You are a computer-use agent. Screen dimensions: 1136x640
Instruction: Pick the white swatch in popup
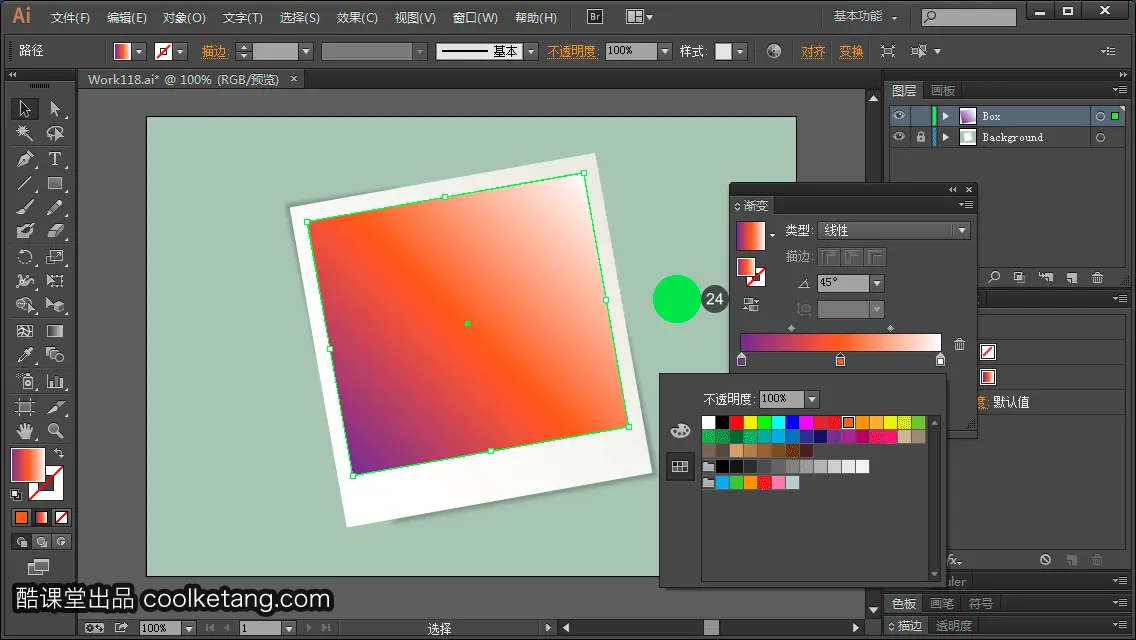pyautogui.click(x=709, y=423)
